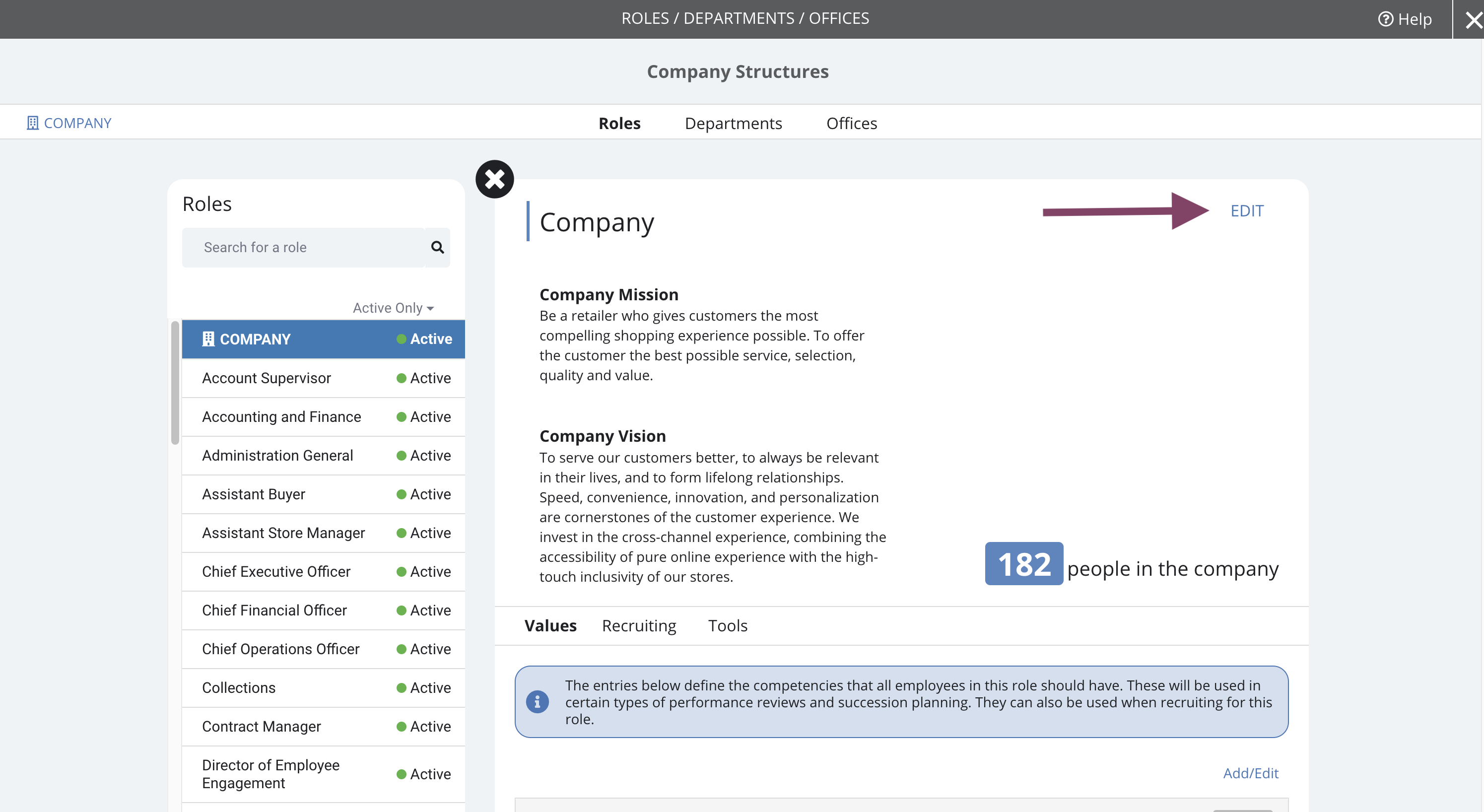Click the 182 people count badge
The image size is (1484, 812).
[1024, 564]
